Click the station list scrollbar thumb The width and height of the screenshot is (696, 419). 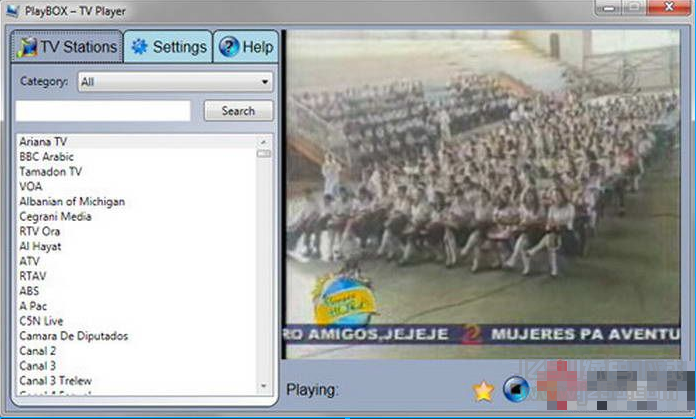264,154
